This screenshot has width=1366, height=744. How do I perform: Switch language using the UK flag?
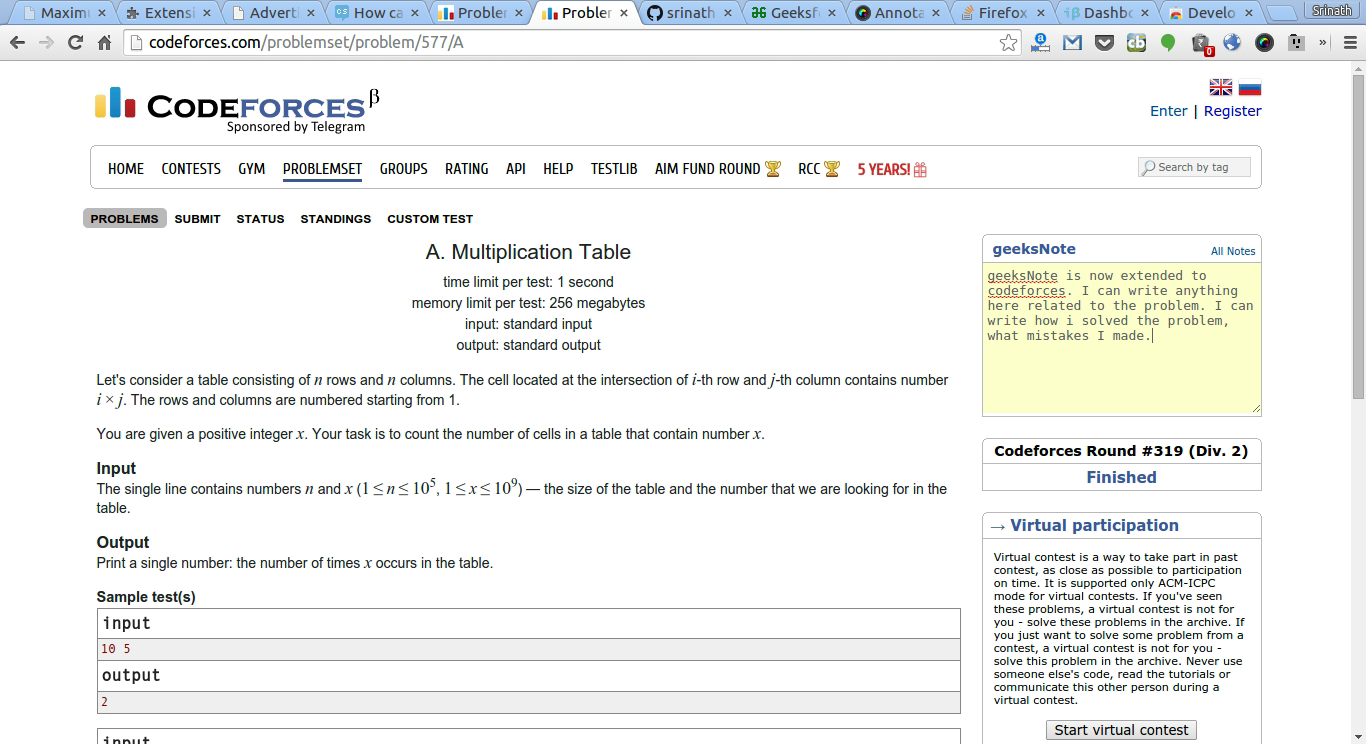pos(1221,87)
